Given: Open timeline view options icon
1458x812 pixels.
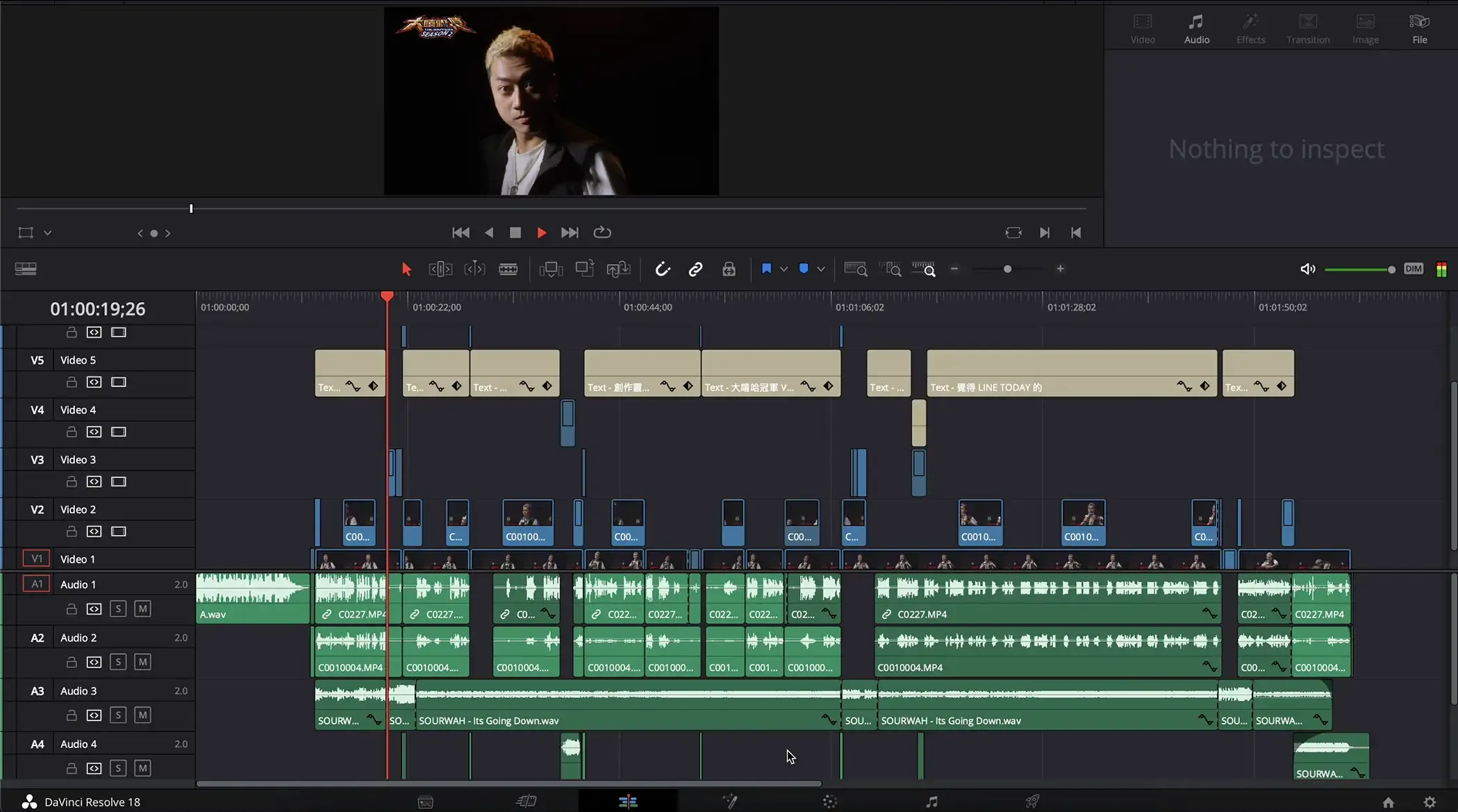Looking at the screenshot, I should (x=26, y=270).
